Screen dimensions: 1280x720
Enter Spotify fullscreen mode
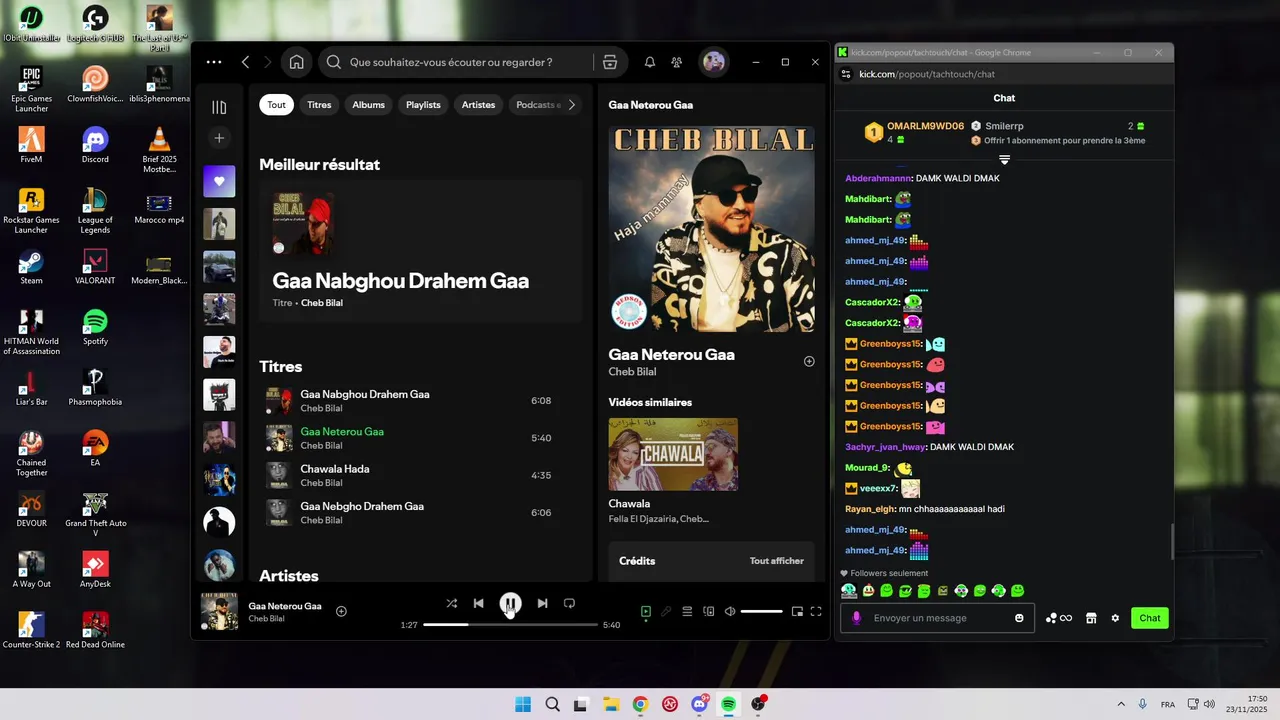pyautogui.click(x=816, y=611)
